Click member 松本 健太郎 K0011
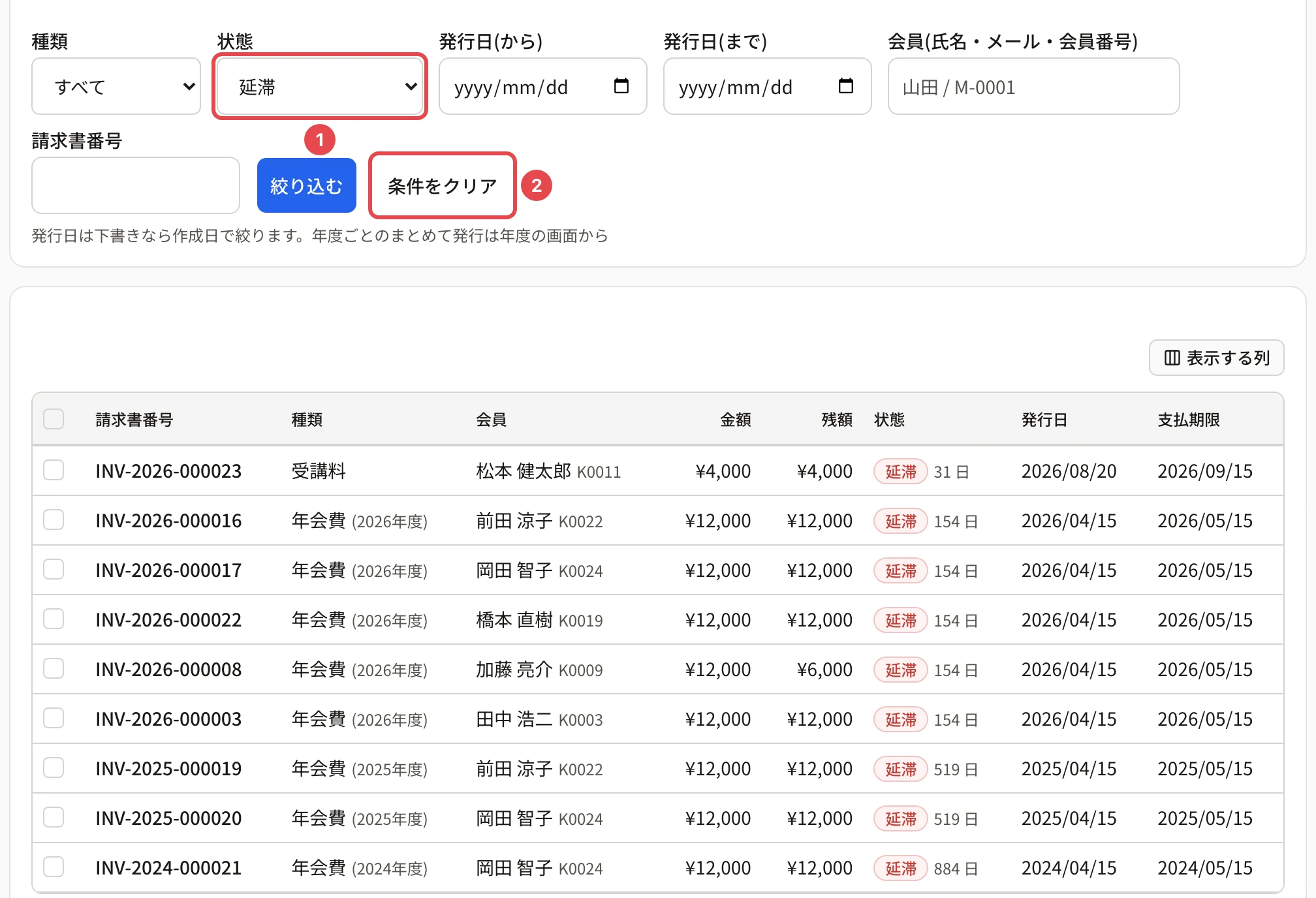The height and width of the screenshot is (898, 1316). point(548,471)
